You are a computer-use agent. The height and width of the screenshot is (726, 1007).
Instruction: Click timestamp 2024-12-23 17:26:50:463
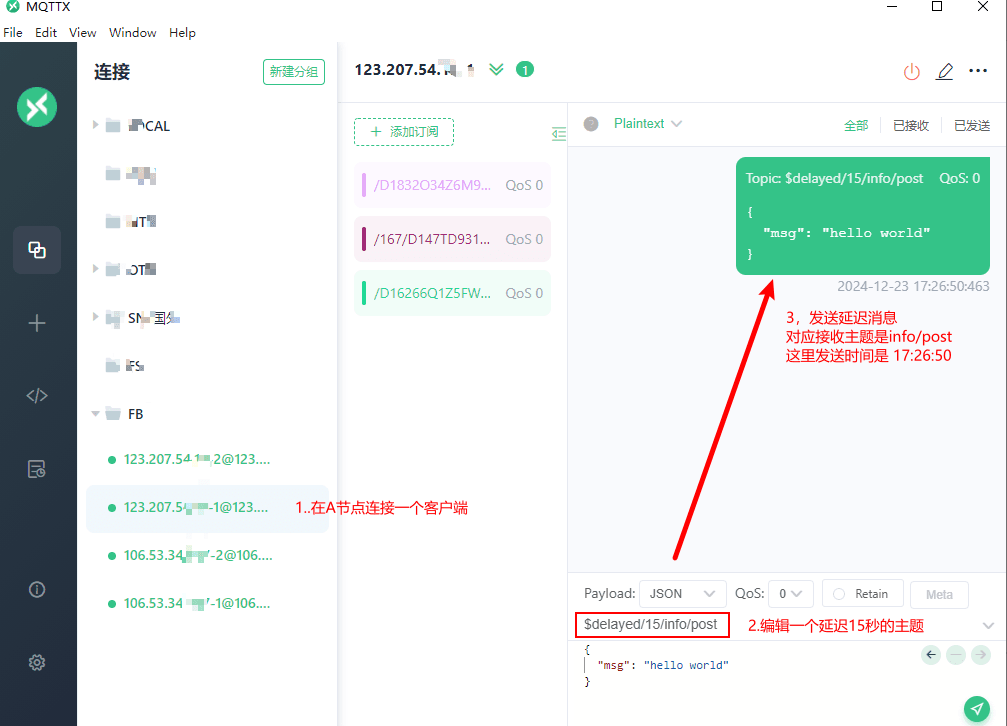click(x=913, y=287)
